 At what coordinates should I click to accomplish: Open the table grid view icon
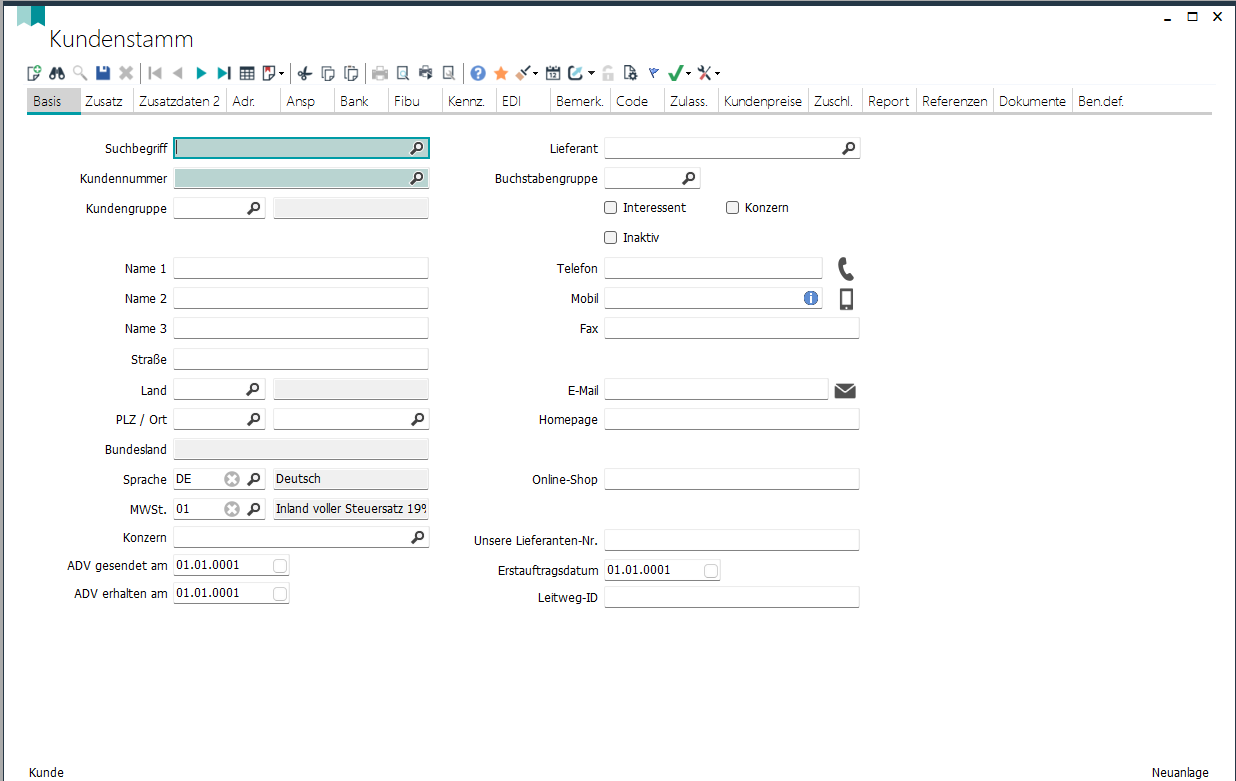[x=247, y=73]
